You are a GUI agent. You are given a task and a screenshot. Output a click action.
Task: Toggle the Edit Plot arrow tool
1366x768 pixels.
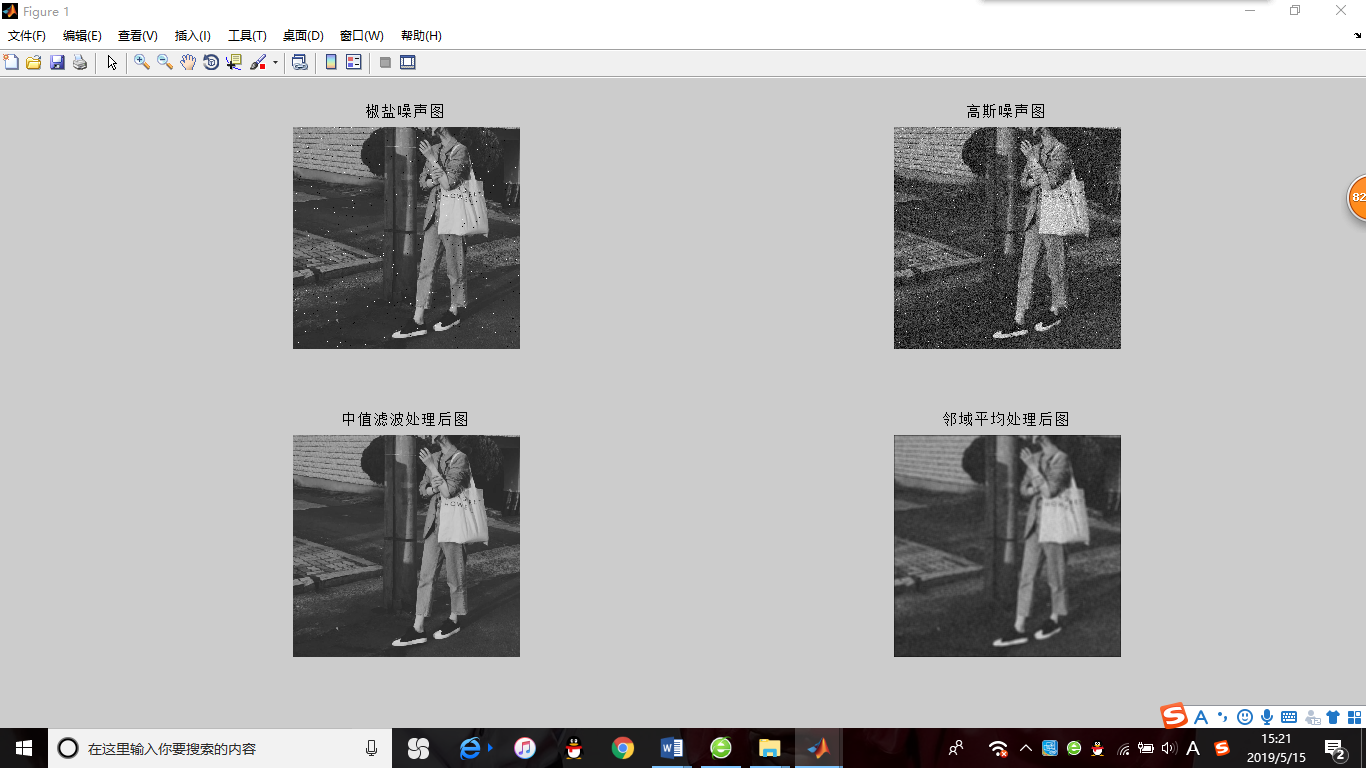point(112,62)
